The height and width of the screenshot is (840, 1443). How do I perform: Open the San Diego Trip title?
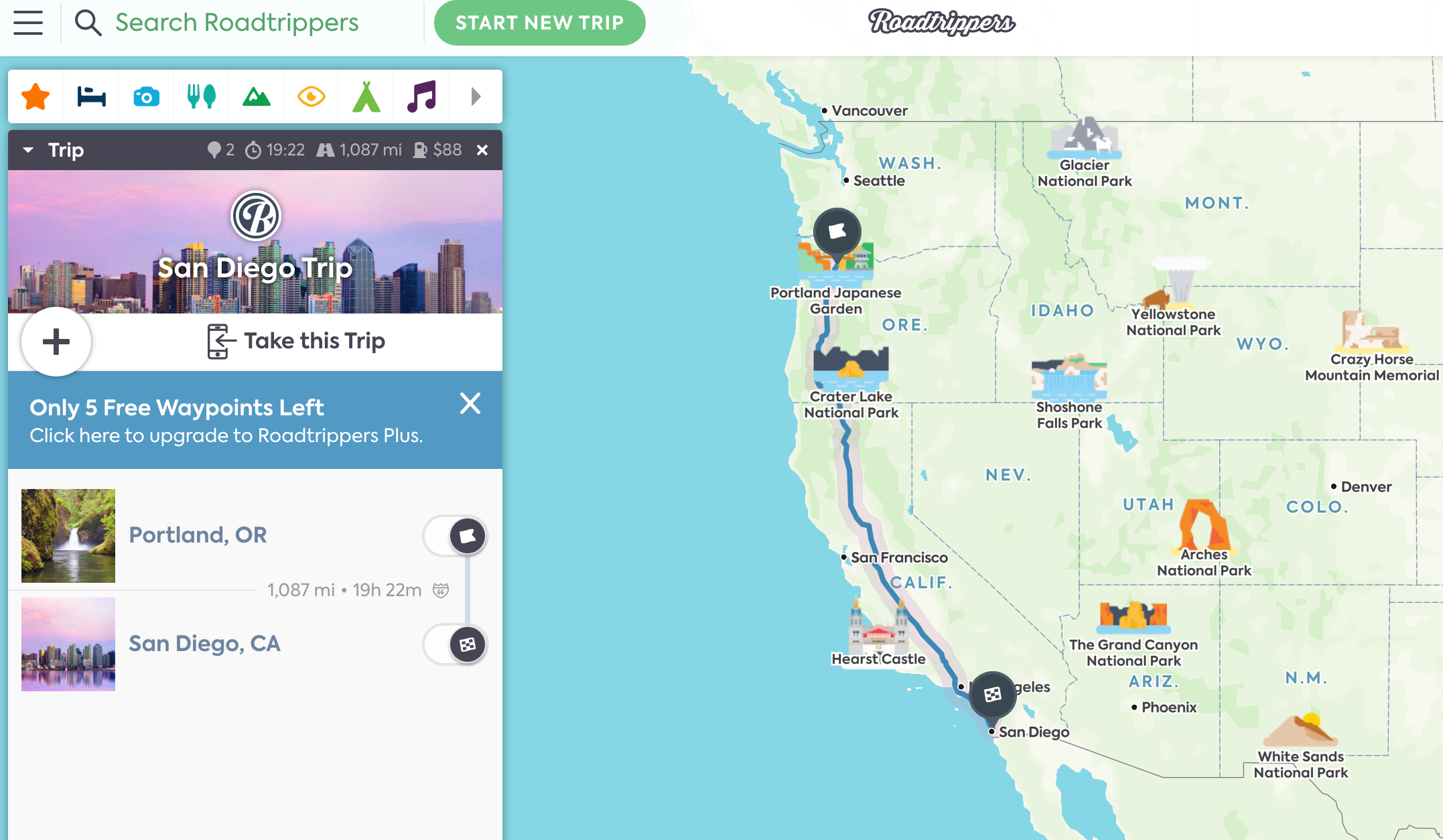tap(255, 268)
